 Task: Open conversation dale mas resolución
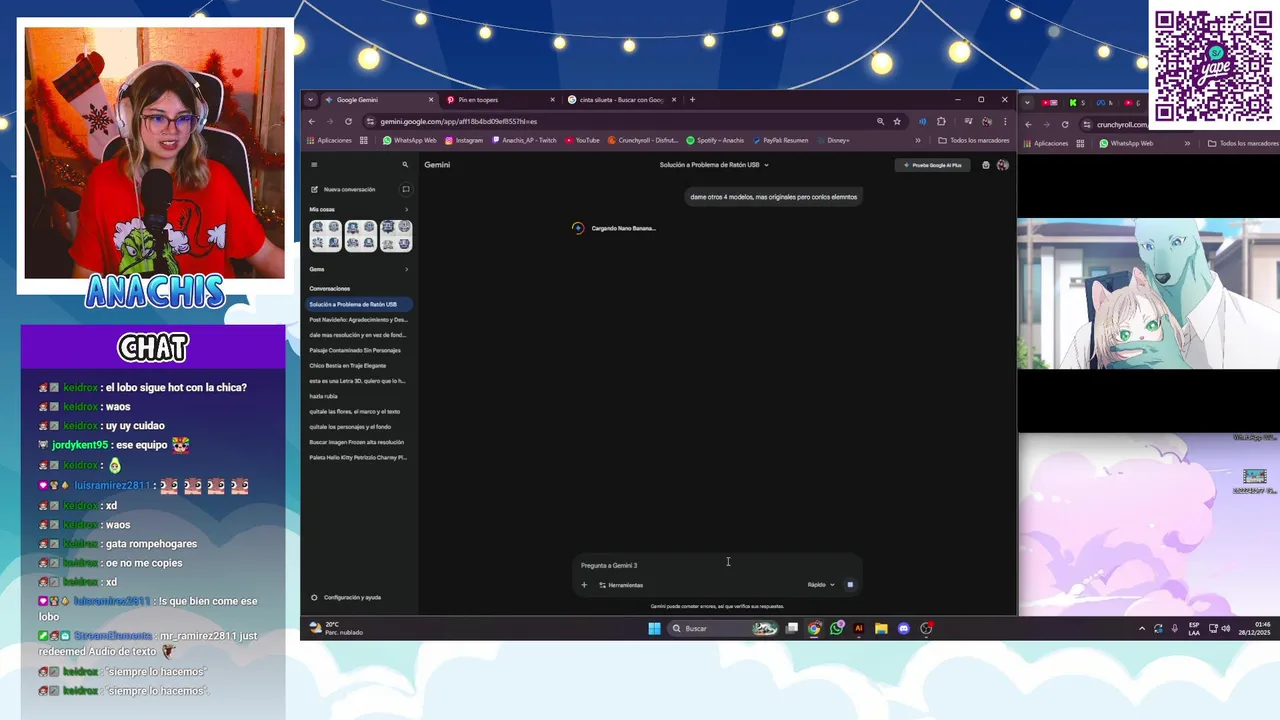tap(359, 335)
